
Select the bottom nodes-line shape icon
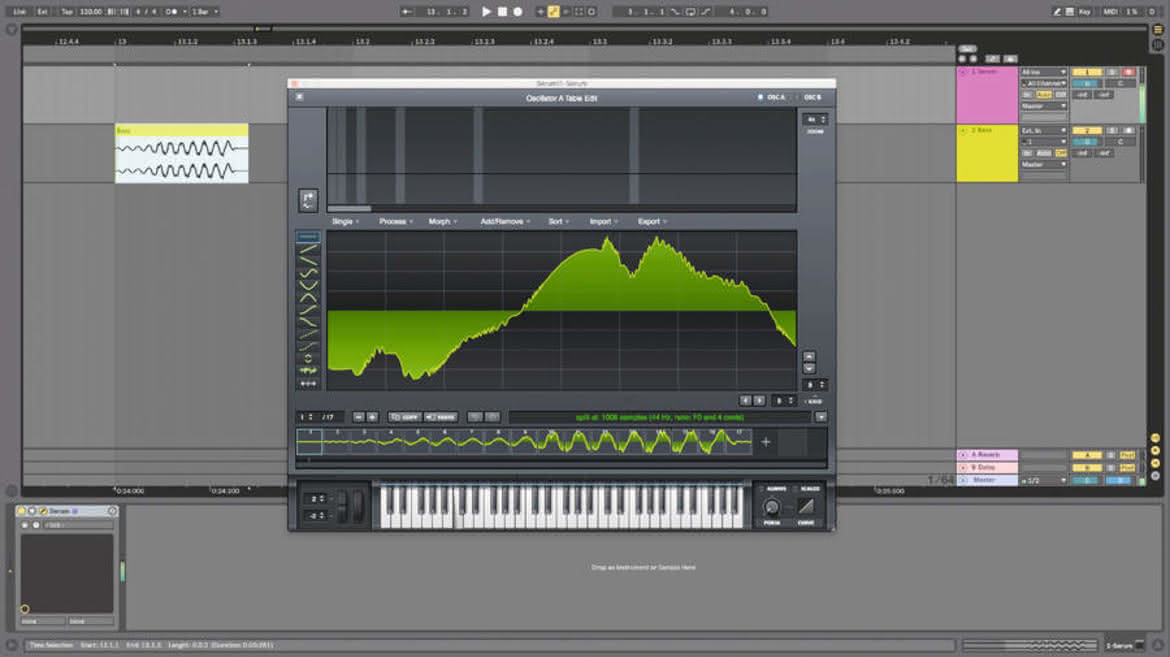pos(308,383)
